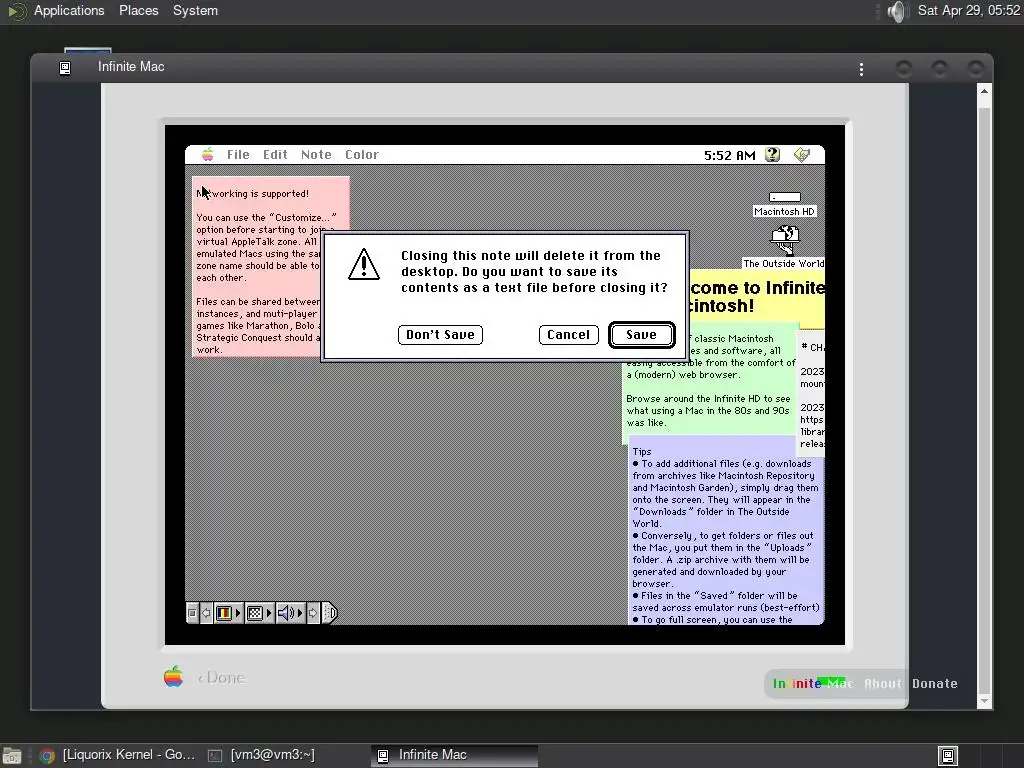1024x768 pixels.
Task: Open the Infinite Mac window's three-dot menu
Action: click(x=861, y=69)
